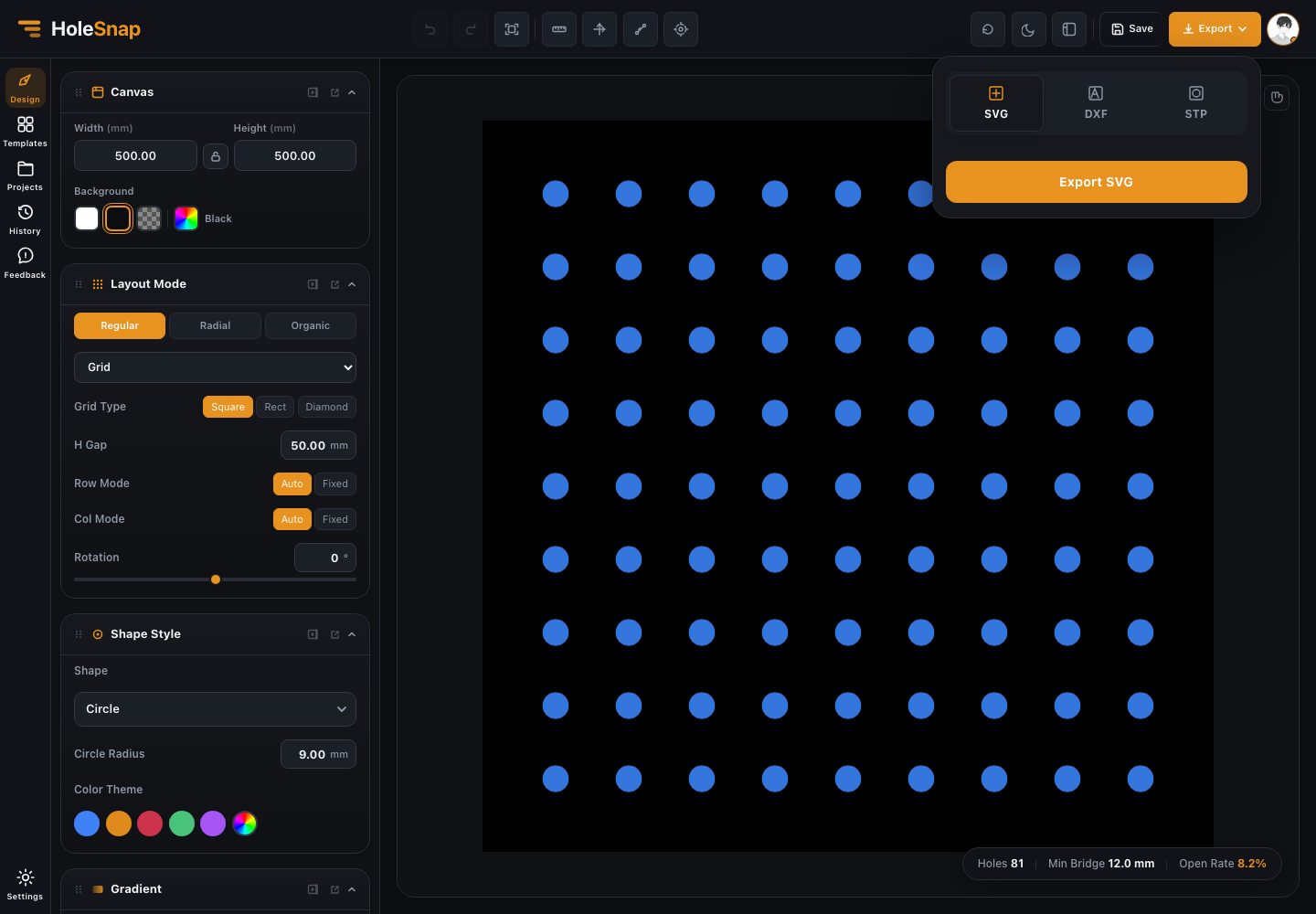1316x914 pixels.
Task: Choose the SVG export format
Action: click(996, 103)
